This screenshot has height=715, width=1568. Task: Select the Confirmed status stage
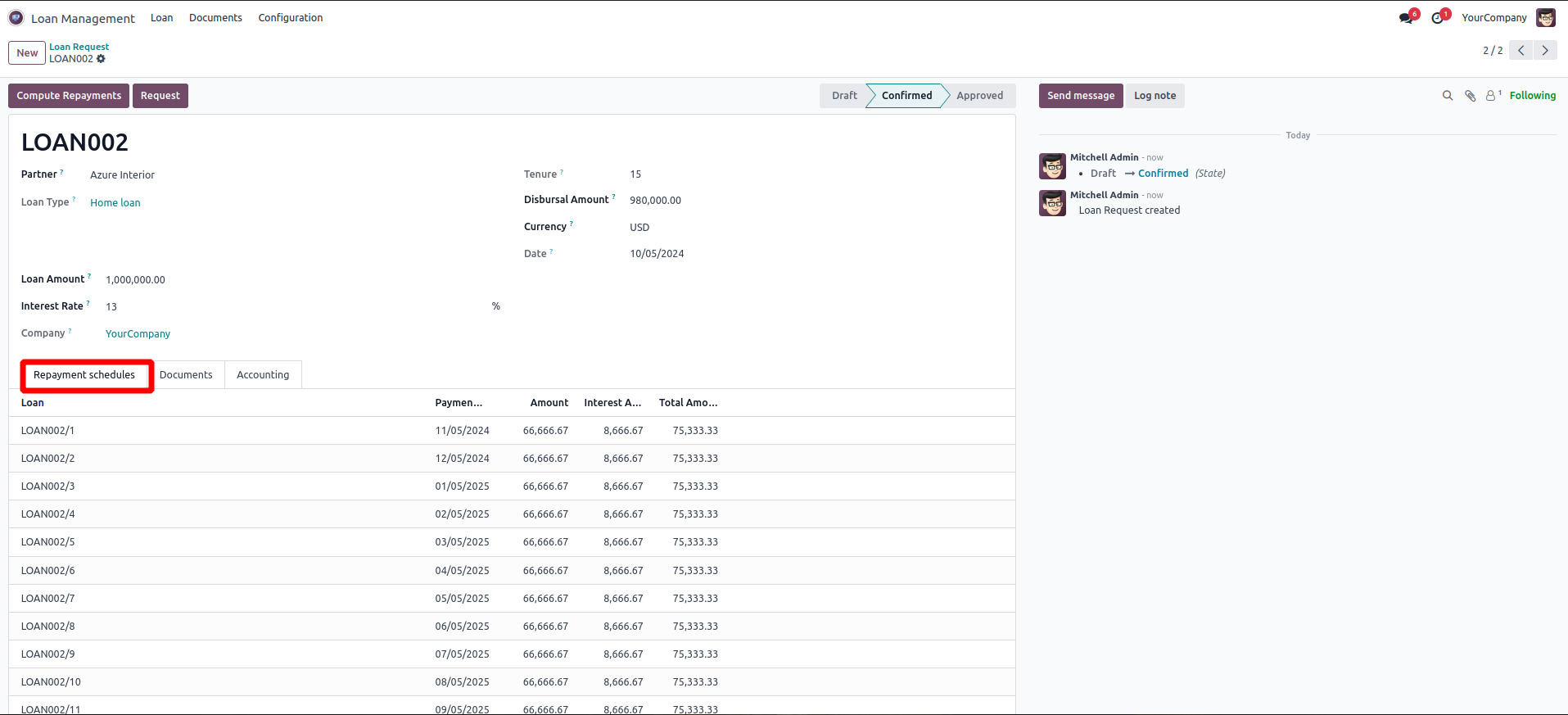click(x=906, y=96)
